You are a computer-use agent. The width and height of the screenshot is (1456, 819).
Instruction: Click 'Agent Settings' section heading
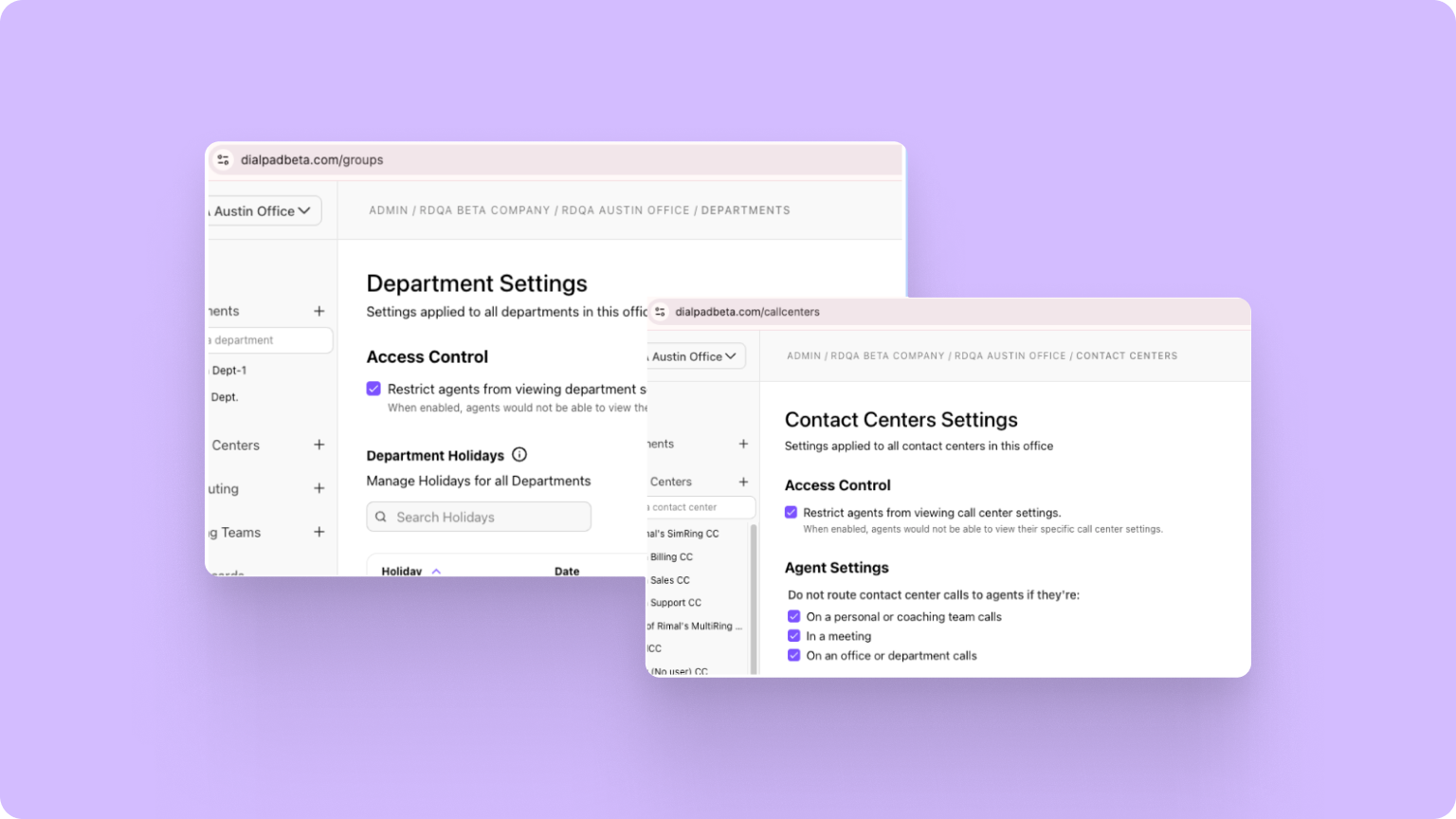(x=837, y=568)
